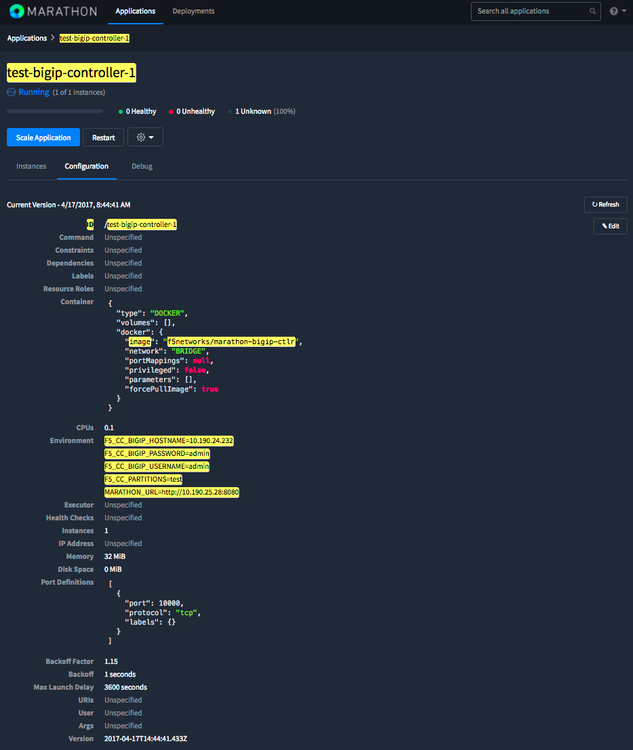Switch to the Debug tab
633x750 pixels.
click(x=142, y=166)
